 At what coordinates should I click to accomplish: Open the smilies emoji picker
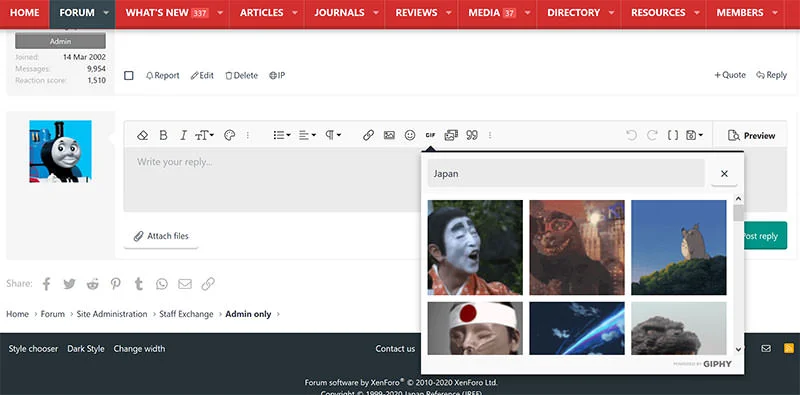click(x=410, y=135)
